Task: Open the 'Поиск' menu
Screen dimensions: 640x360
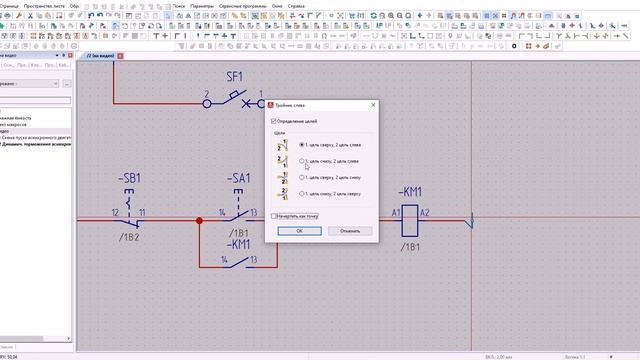Action: (178, 6)
